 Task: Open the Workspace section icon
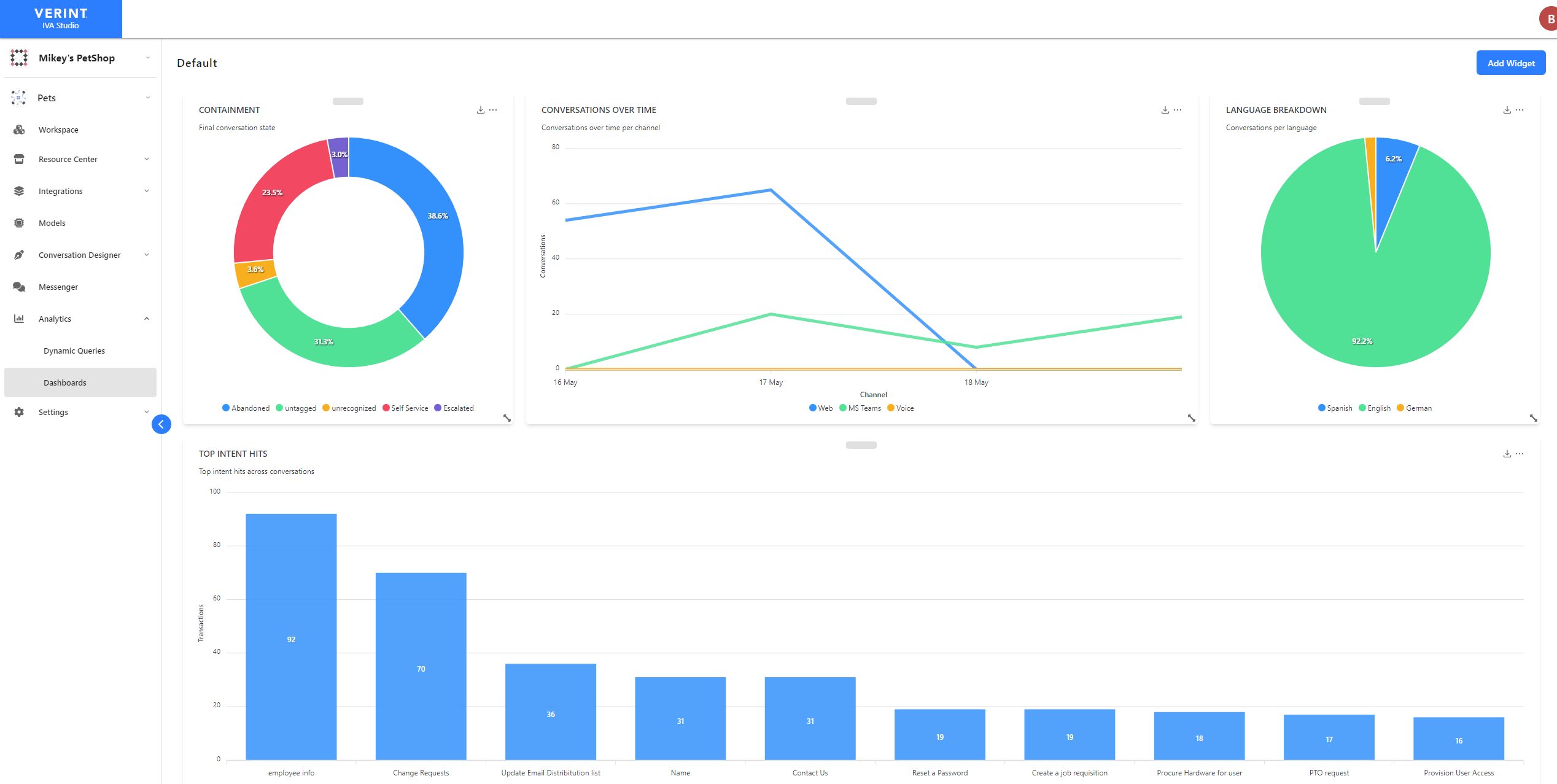tap(19, 130)
